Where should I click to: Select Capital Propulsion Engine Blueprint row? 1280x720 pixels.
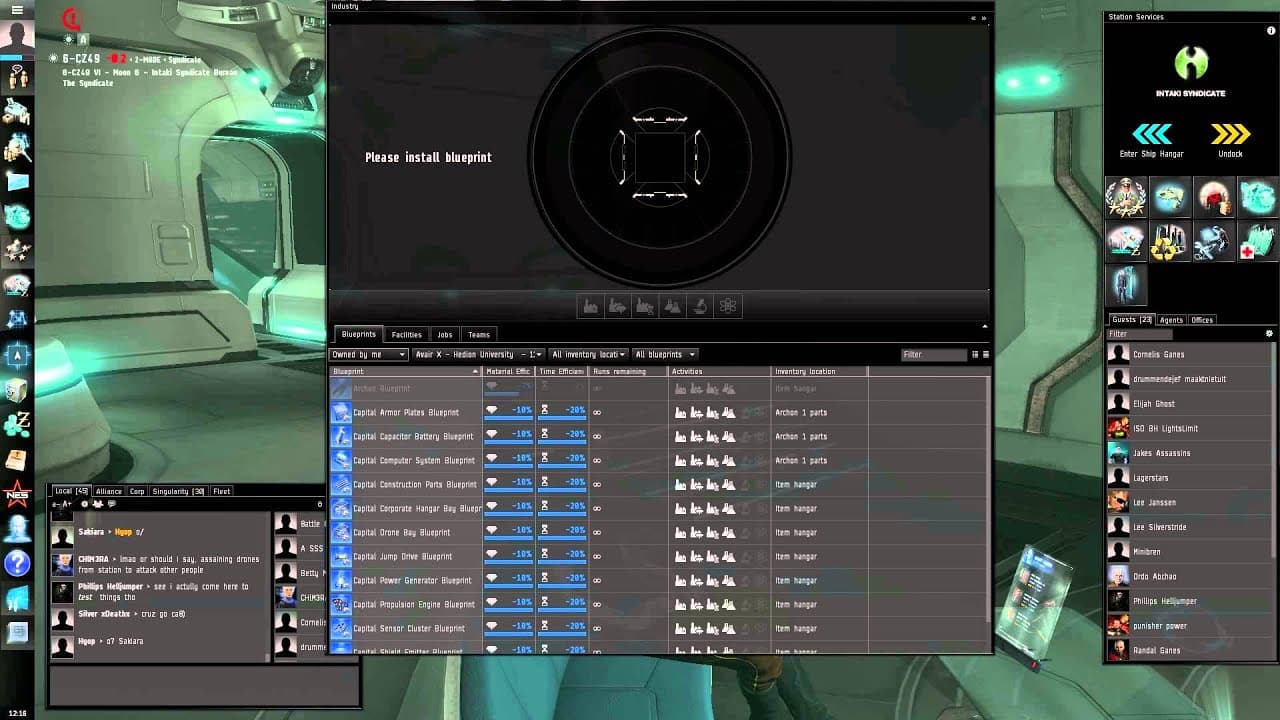(659, 604)
